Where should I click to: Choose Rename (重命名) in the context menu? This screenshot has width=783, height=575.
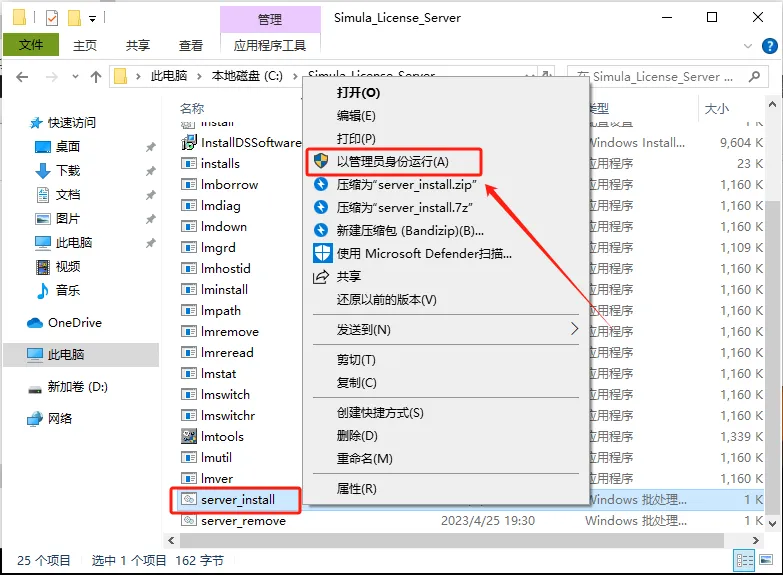(x=365, y=459)
